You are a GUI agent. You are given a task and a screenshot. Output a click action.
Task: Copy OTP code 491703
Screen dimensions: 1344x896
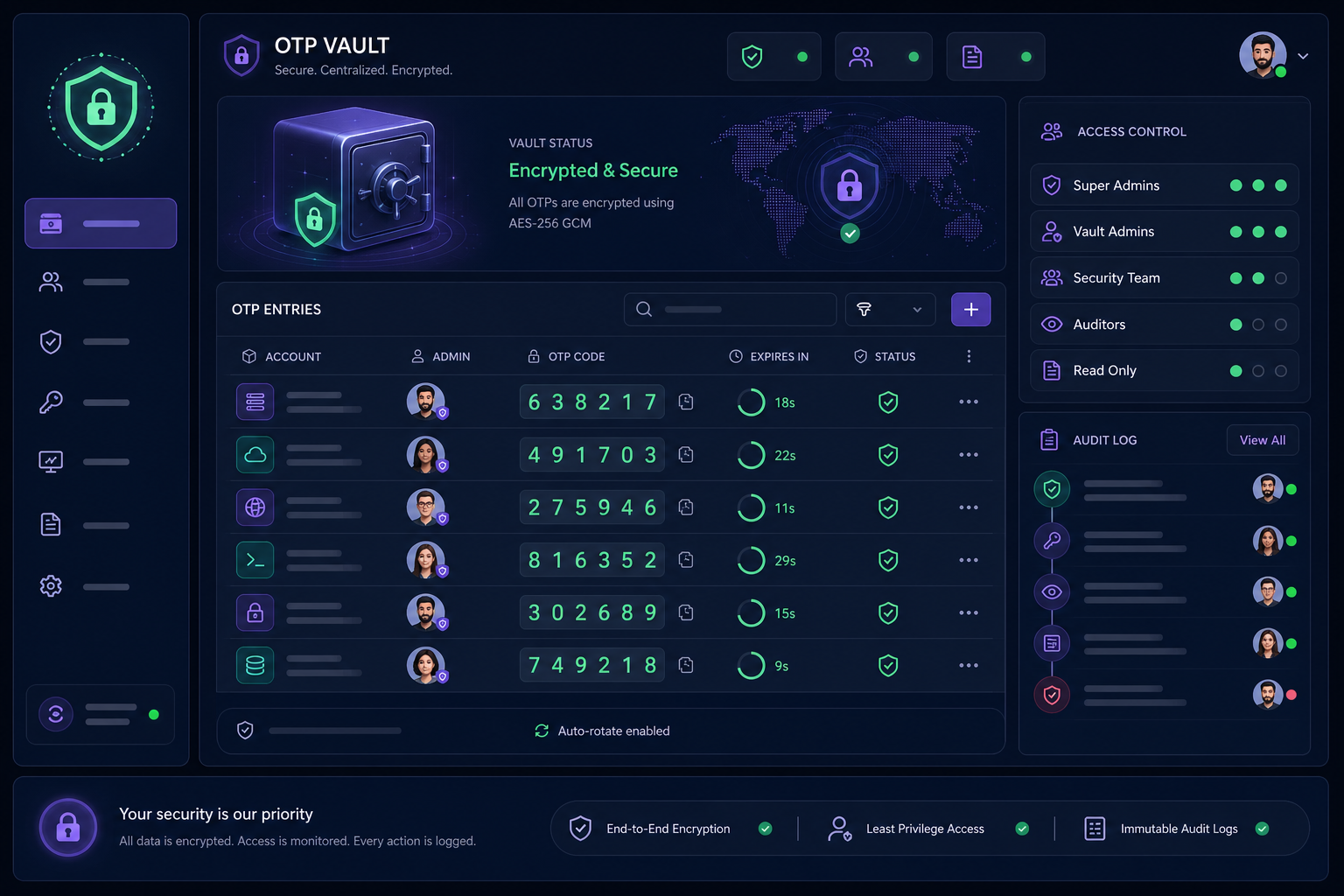click(686, 455)
